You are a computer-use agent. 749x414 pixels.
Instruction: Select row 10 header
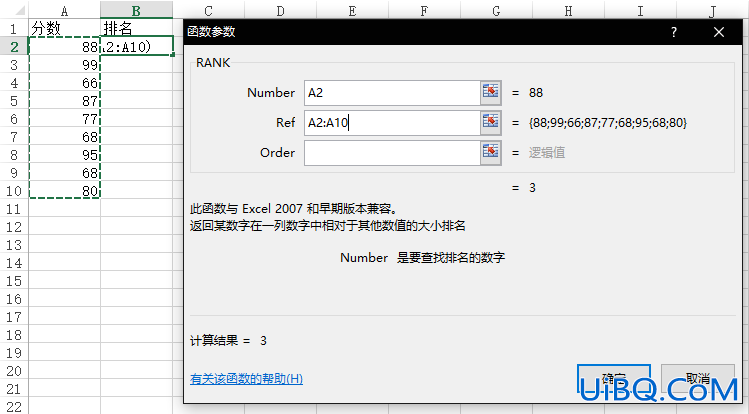[14, 191]
